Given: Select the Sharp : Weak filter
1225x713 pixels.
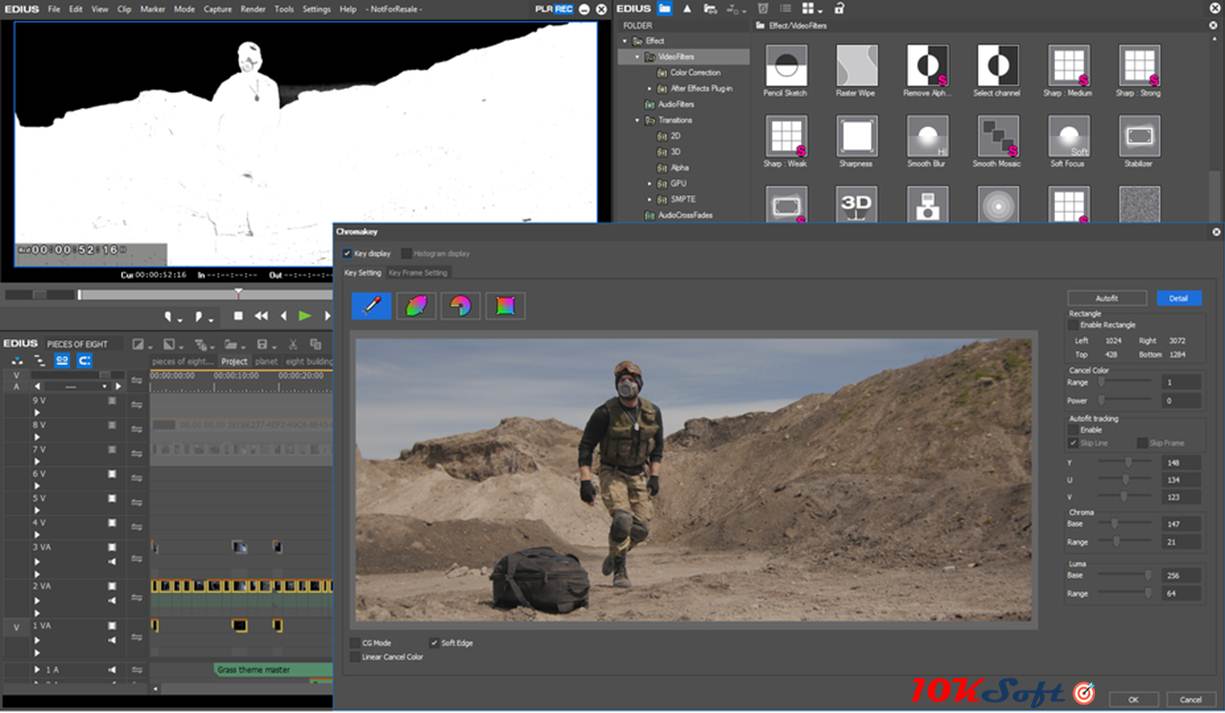Looking at the screenshot, I should 785,136.
